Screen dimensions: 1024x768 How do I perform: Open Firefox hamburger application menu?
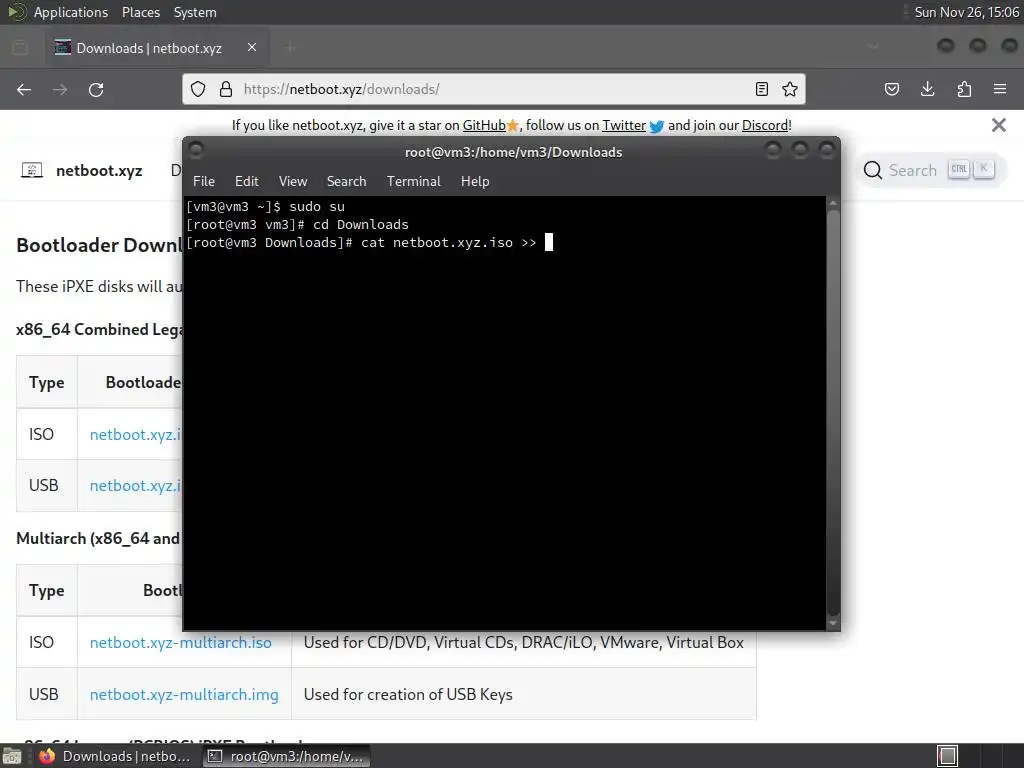(1000, 89)
